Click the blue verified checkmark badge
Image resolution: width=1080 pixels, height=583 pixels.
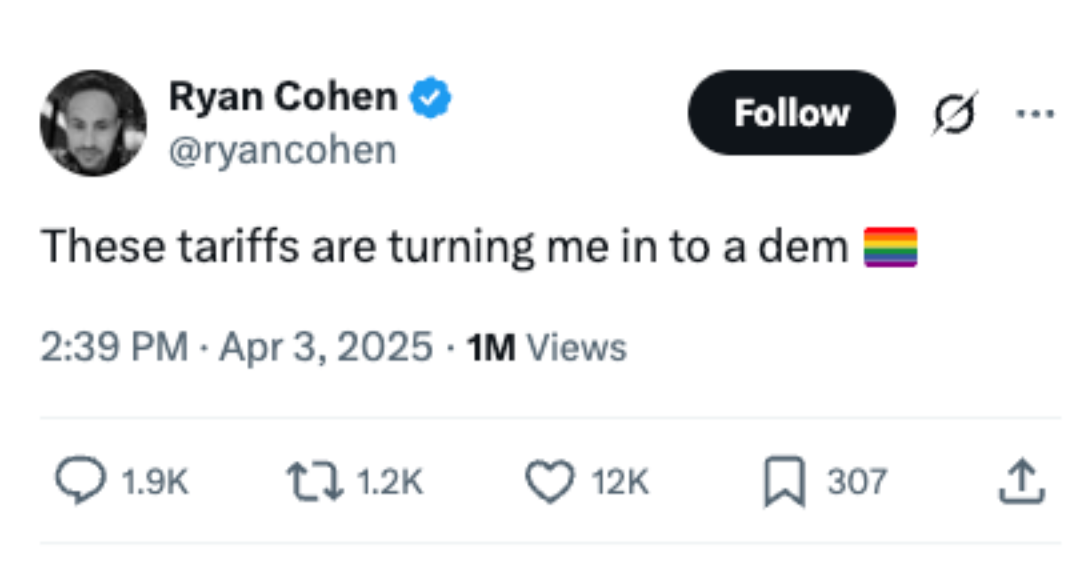433,98
